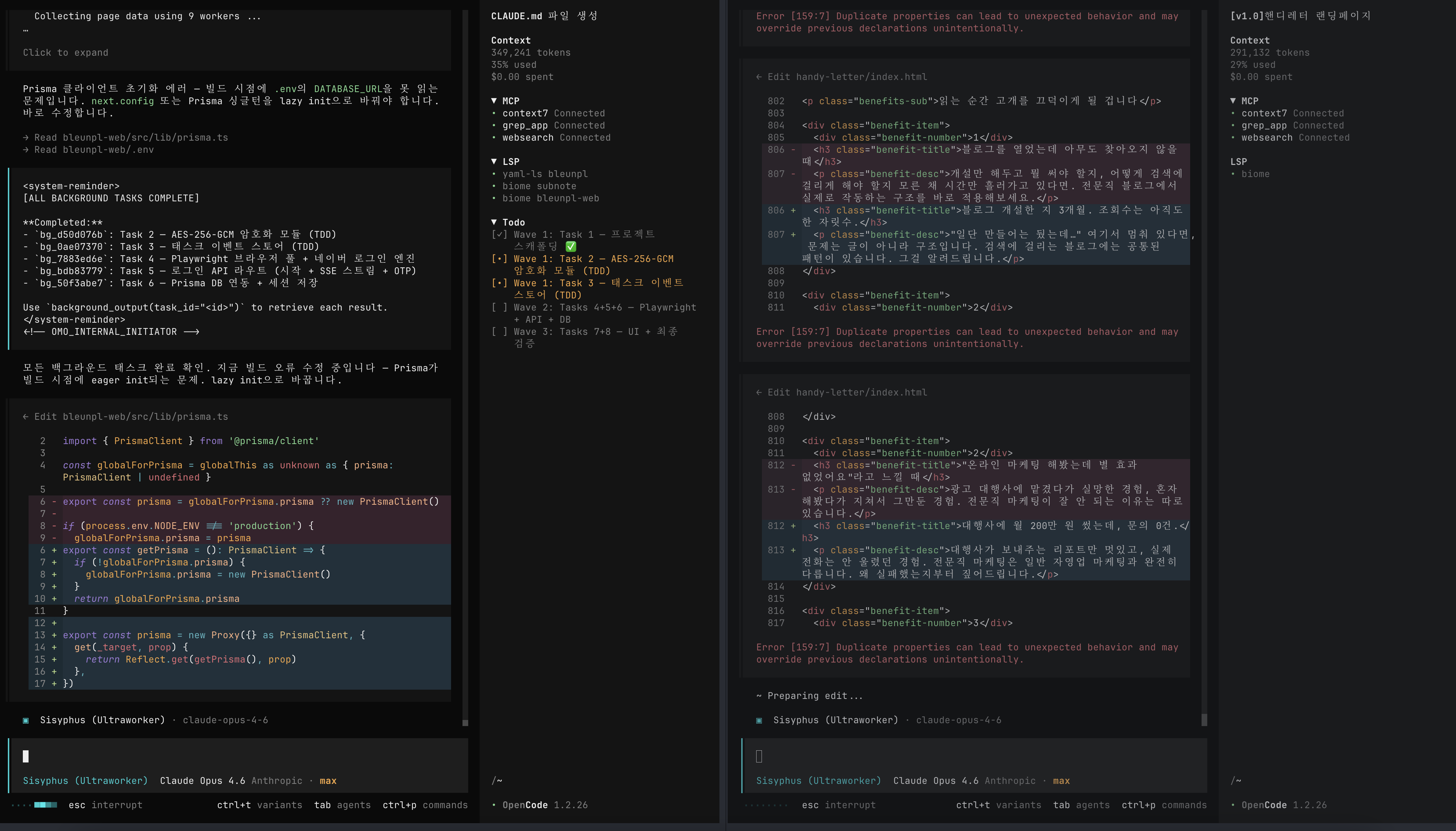
Task: Click the agent square icon beside Sisyphus in left pane
Action: click(x=26, y=720)
